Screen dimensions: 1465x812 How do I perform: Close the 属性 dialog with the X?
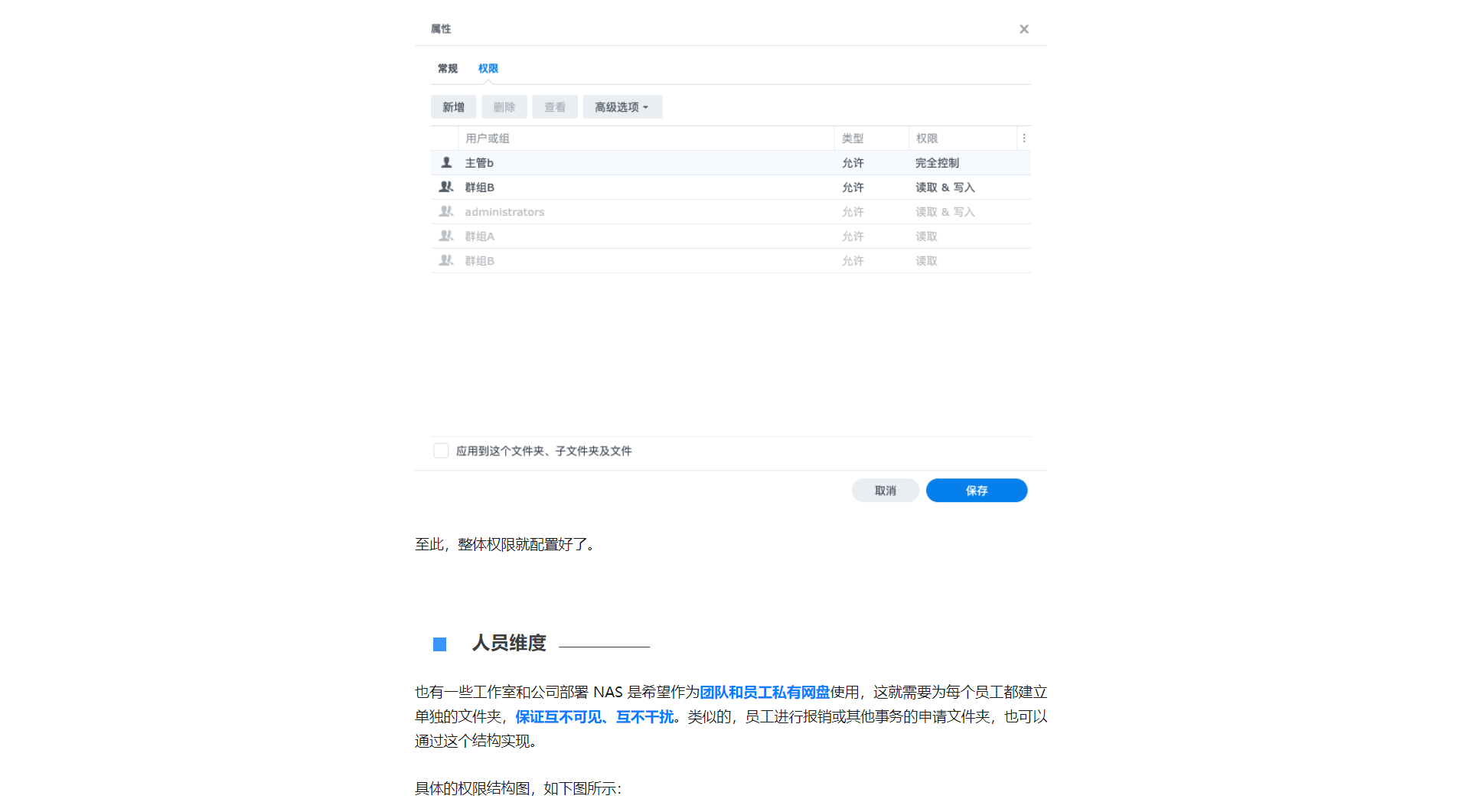coord(1023,29)
